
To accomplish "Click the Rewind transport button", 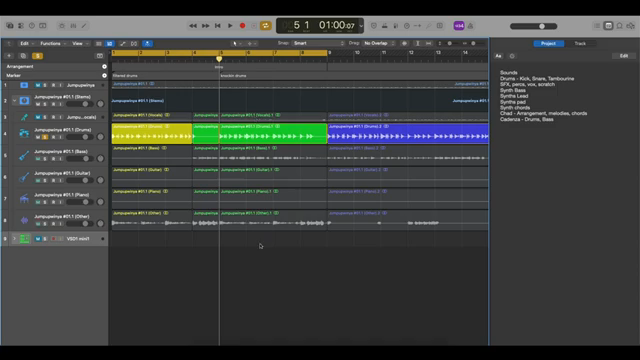I will click(x=193, y=26).
